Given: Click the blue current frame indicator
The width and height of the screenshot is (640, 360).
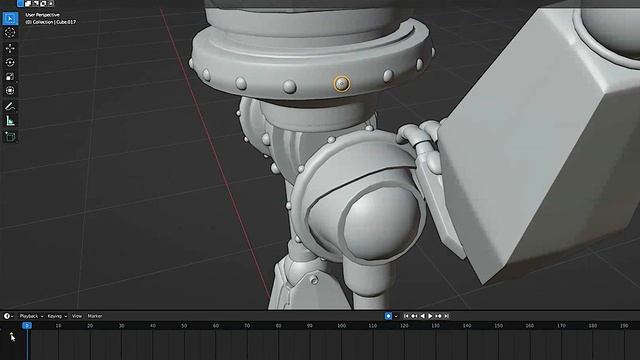Looking at the screenshot, I should pos(27,325).
